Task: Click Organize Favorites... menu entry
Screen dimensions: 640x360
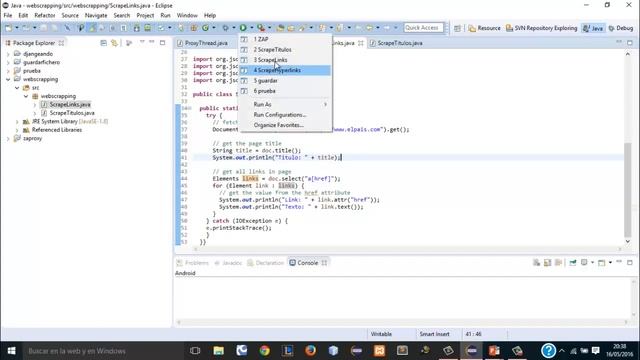Action: click(x=285, y=125)
